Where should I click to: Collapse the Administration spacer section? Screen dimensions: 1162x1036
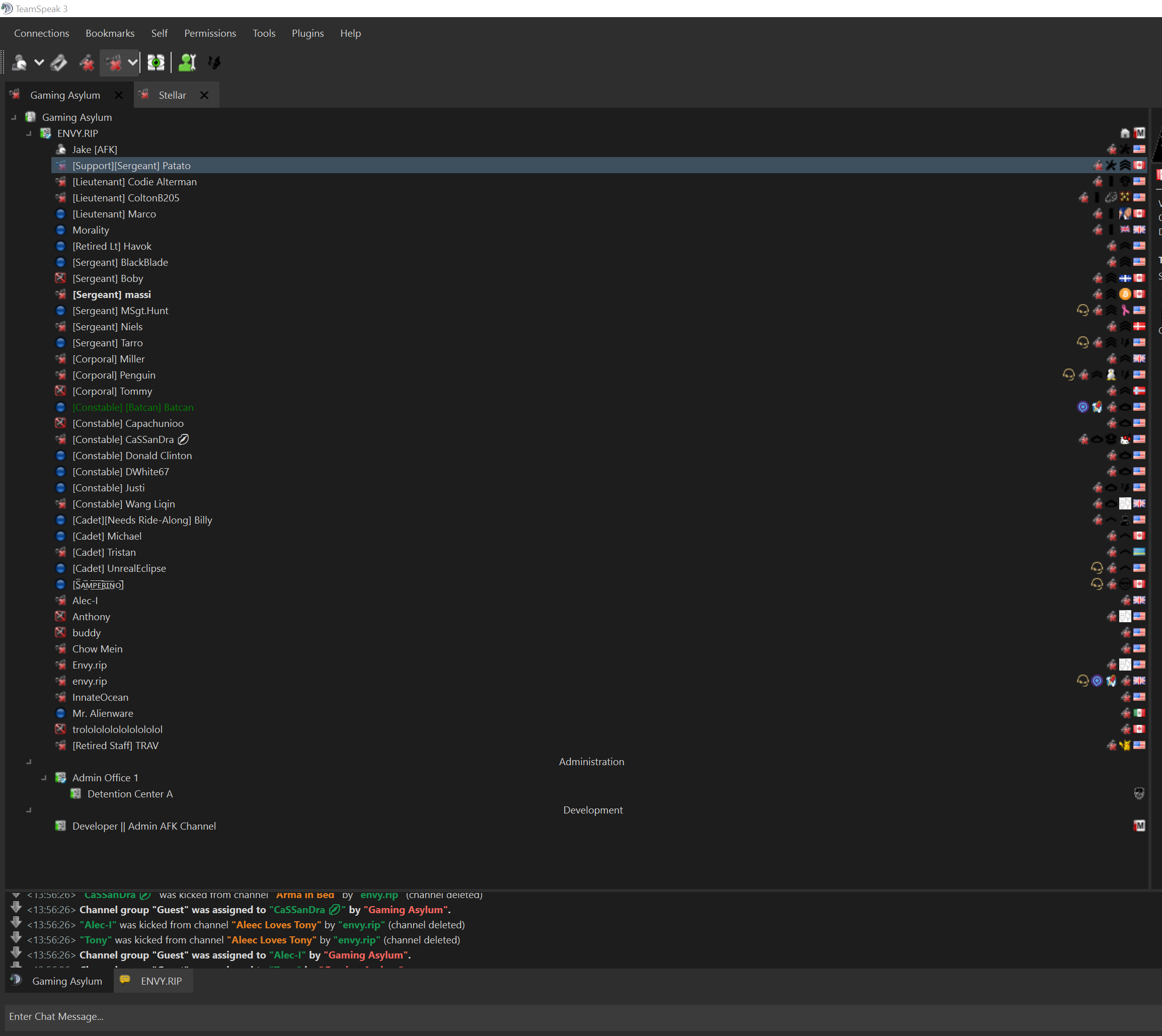[x=29, y=762]
